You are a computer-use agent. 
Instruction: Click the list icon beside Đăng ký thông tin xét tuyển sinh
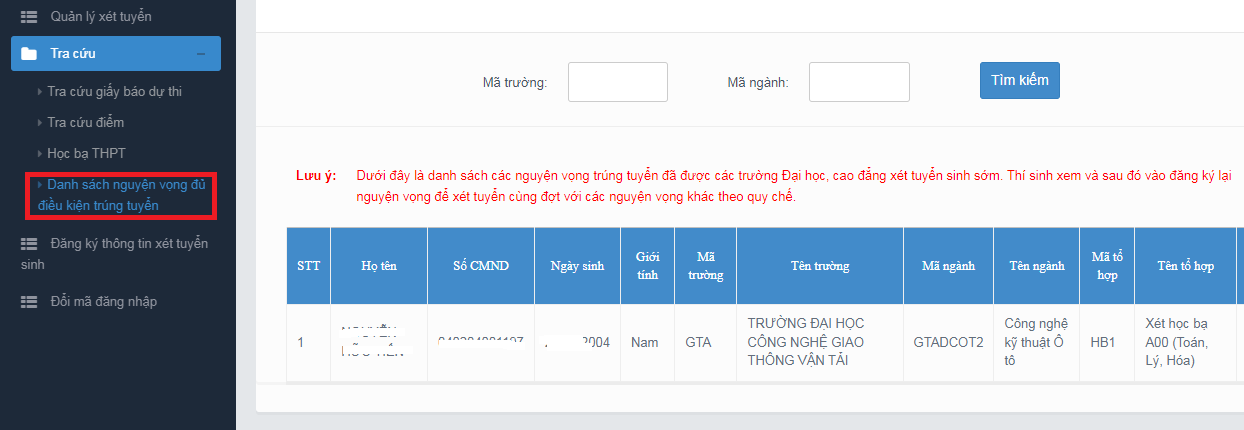coord(28,243)
